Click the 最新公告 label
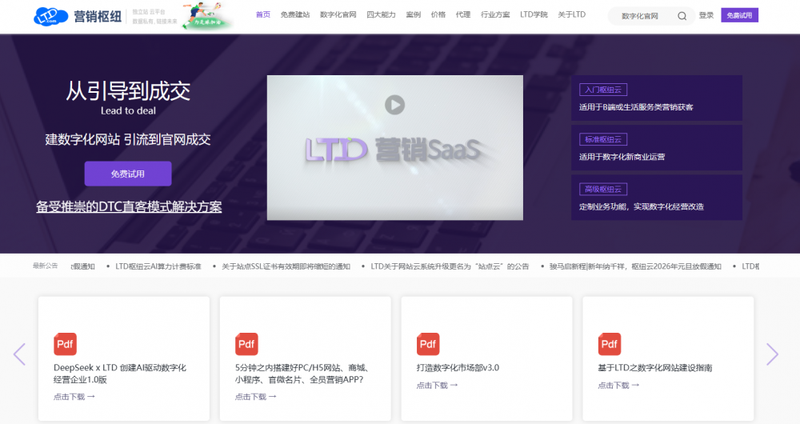Screen dimensions: 800x424 45,266
